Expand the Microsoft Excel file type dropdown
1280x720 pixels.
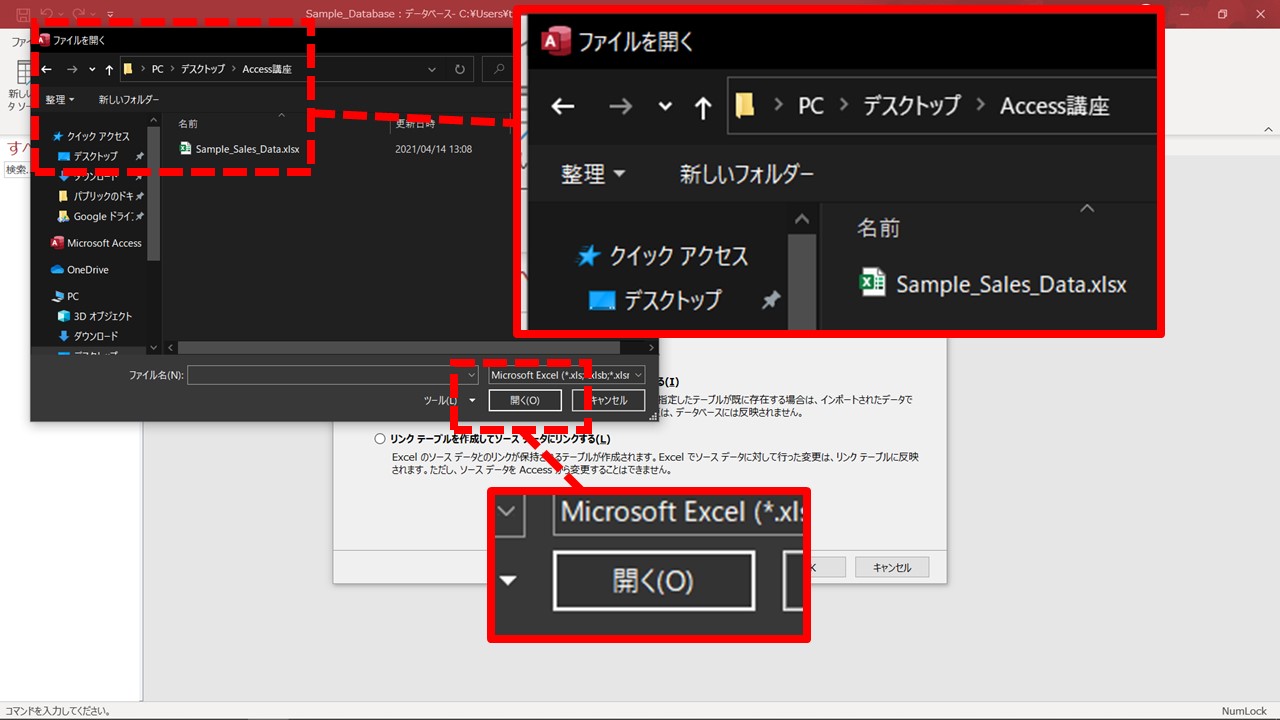pyautogui.click(x=637, y=375)
